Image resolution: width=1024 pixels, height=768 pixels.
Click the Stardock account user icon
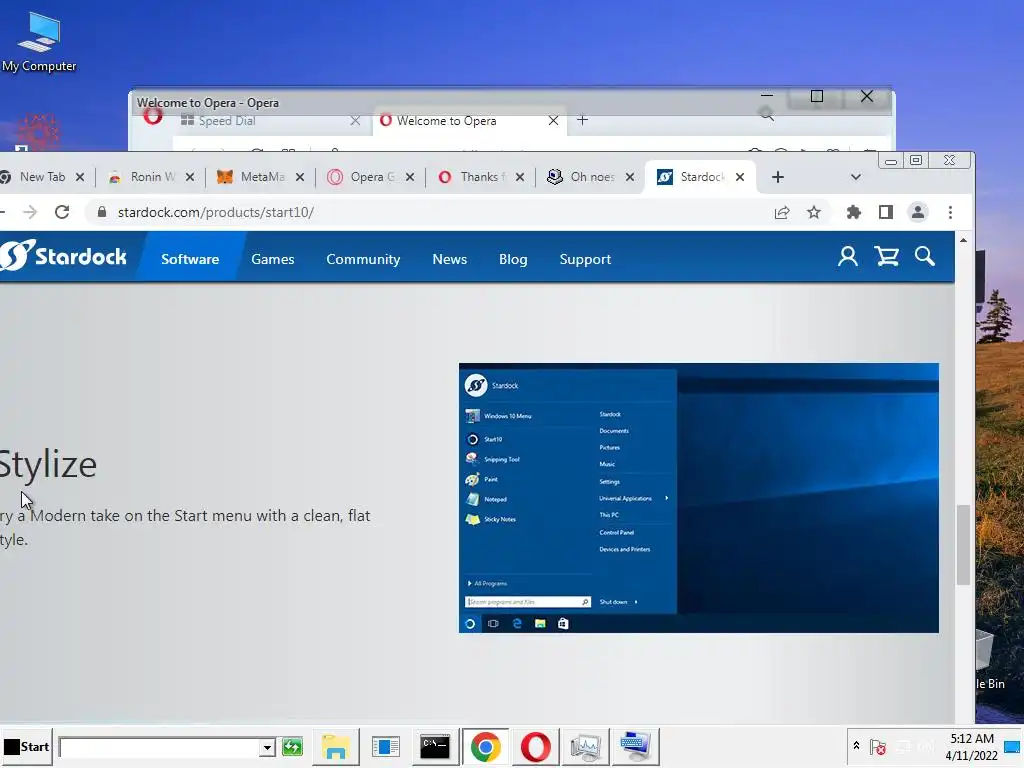[848, 257]
